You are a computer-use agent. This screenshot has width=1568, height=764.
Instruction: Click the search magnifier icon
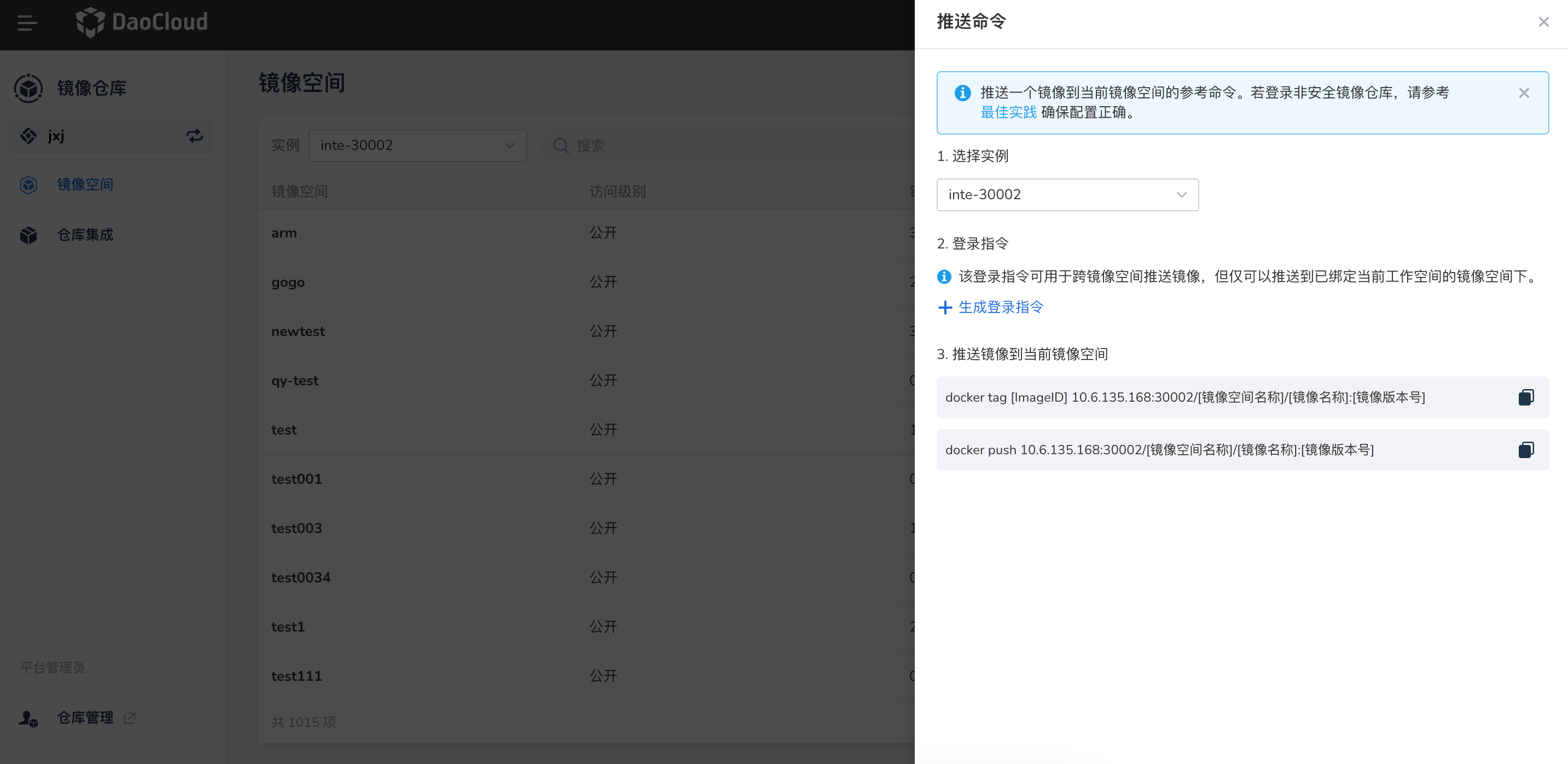tap(561, 146)
